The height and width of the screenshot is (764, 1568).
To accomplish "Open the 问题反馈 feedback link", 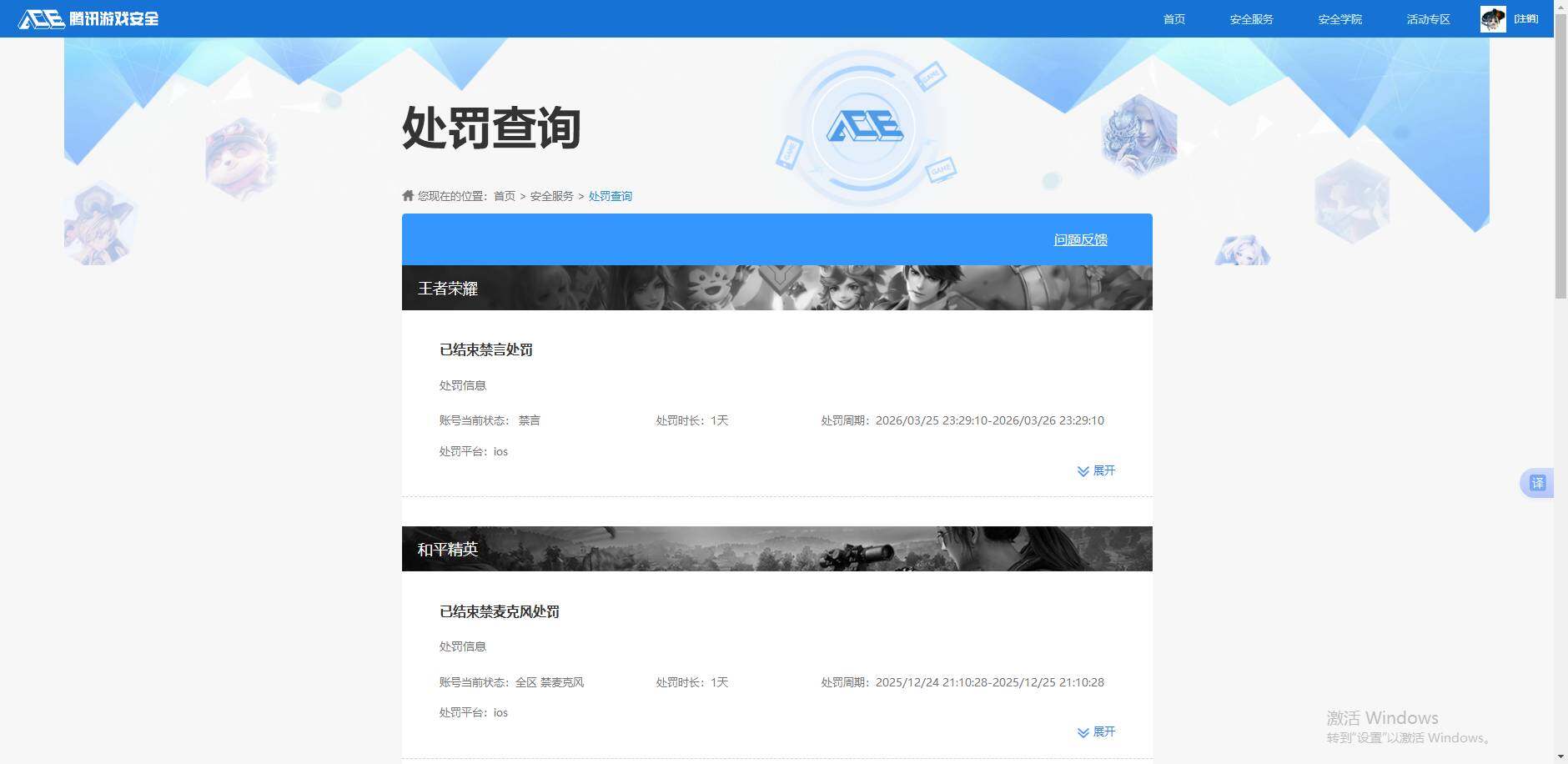I will click(x=1080, y=239).
